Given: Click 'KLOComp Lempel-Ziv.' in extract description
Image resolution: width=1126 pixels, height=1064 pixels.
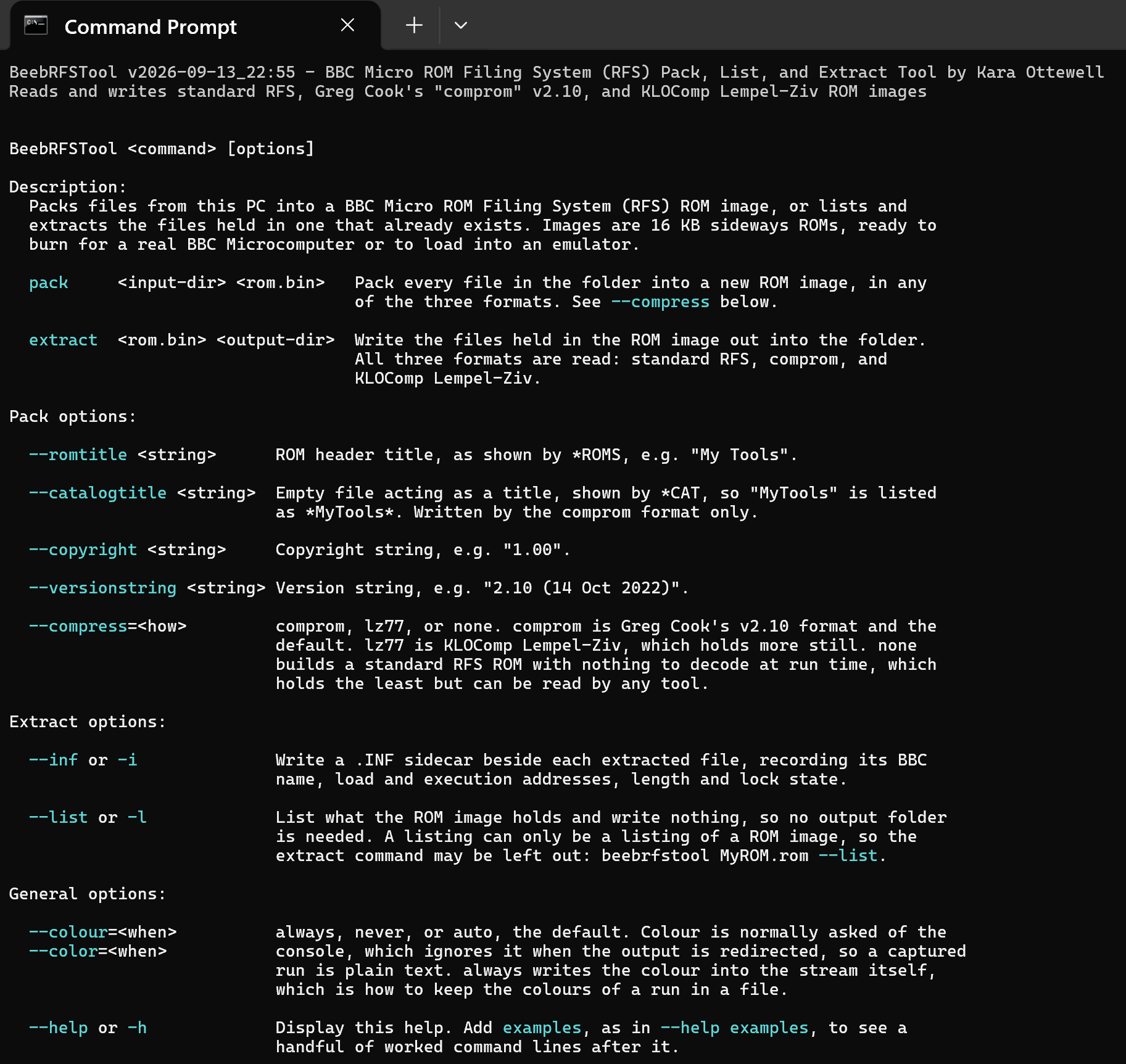Looking at the screenshot, I should click(448, 379).
